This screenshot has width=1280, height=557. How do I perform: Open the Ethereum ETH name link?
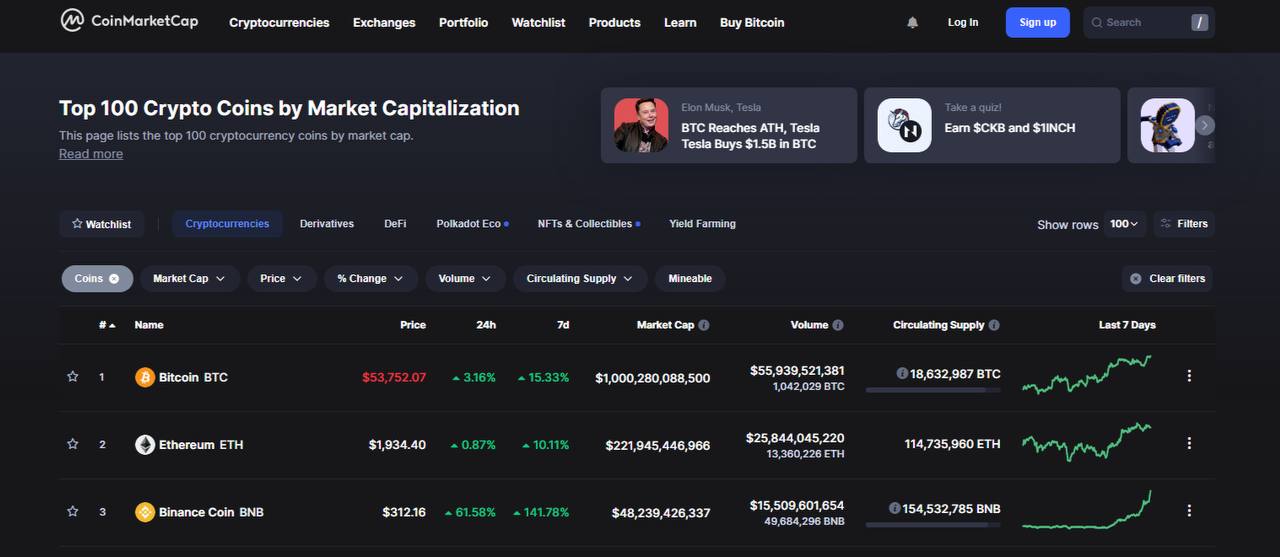pos(201,444)
